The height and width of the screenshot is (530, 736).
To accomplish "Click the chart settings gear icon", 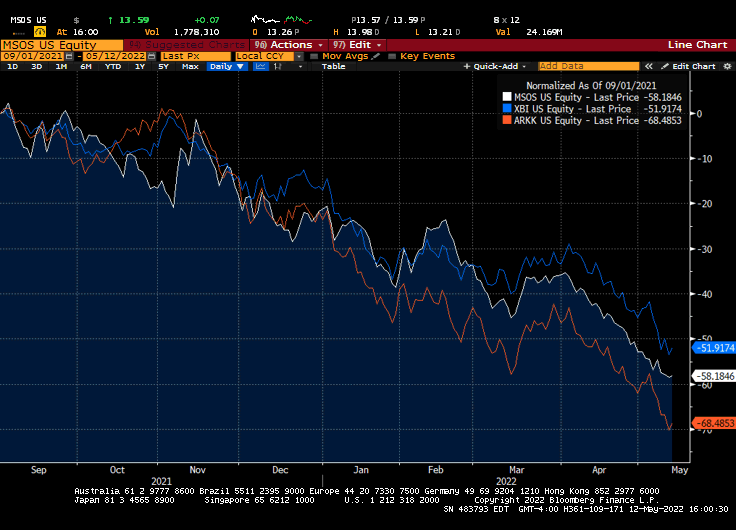I will [727, 67].
